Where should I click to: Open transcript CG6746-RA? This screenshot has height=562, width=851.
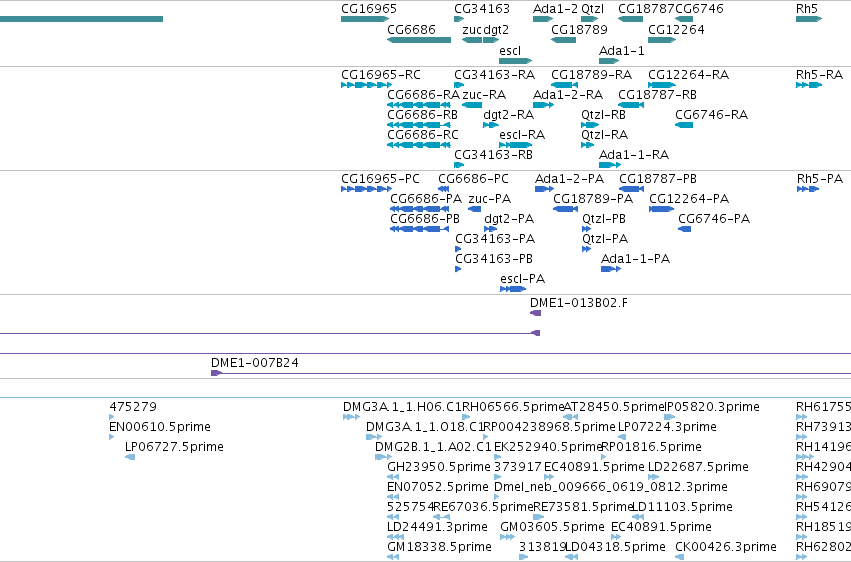point(684,125)
